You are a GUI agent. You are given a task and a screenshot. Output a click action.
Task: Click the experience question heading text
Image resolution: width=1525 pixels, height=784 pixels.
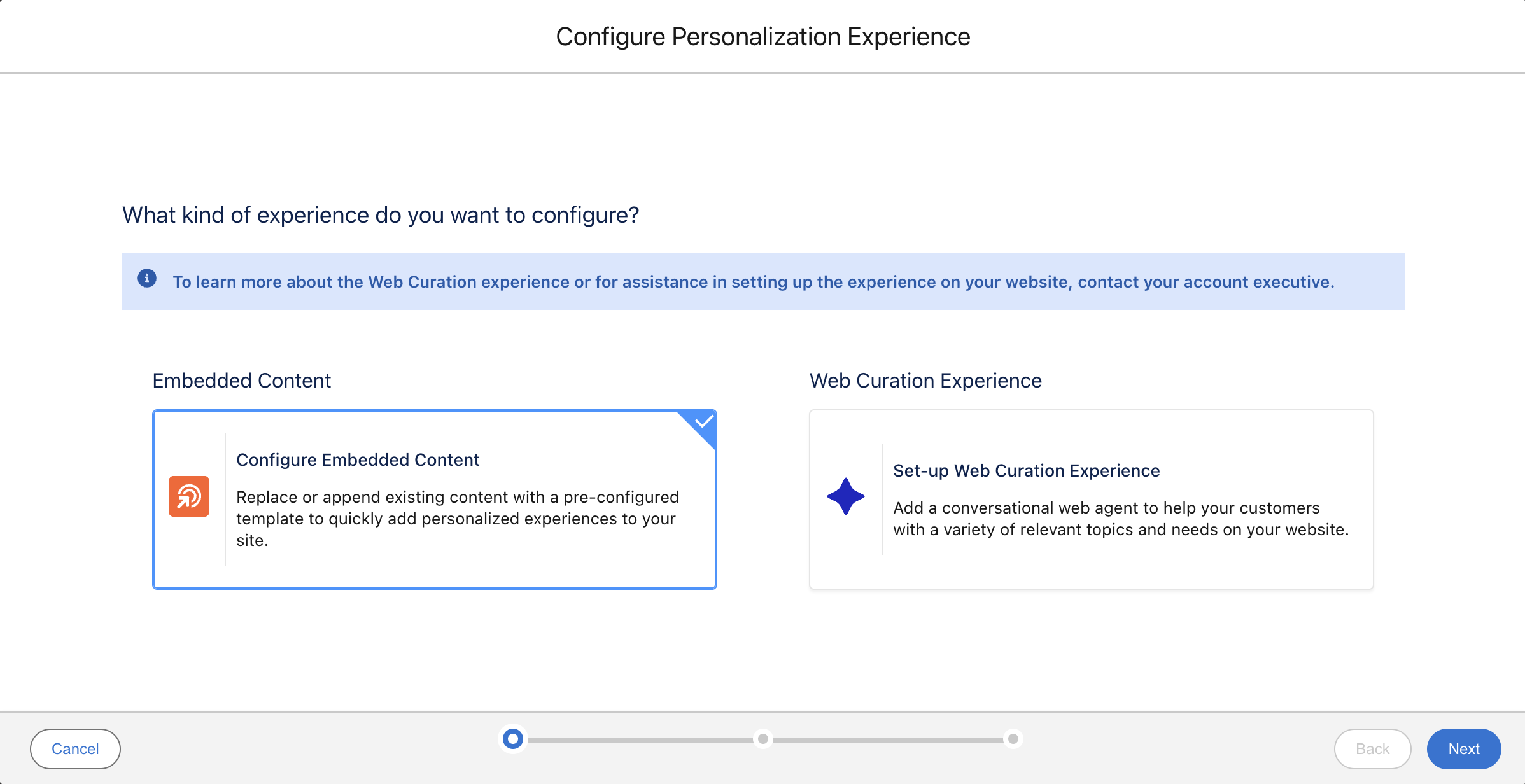point(380,214)
